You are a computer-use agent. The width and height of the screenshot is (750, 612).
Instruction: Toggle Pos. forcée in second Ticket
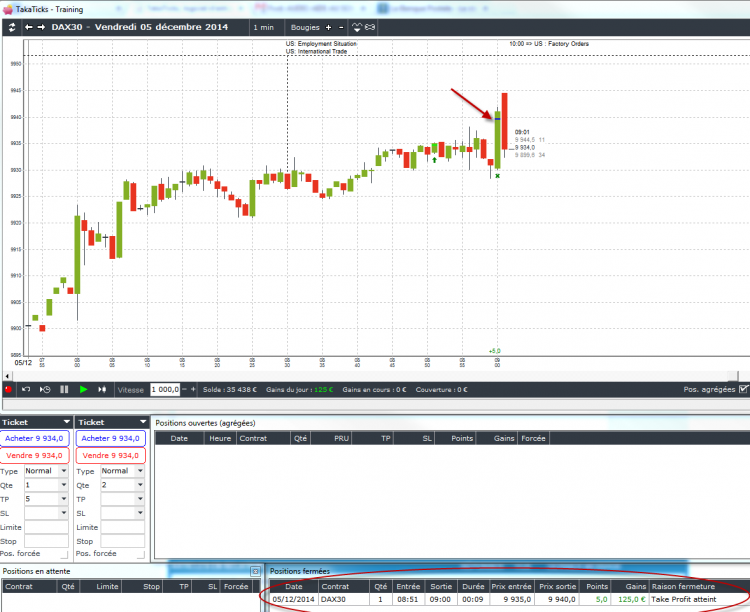click(141, 555)
